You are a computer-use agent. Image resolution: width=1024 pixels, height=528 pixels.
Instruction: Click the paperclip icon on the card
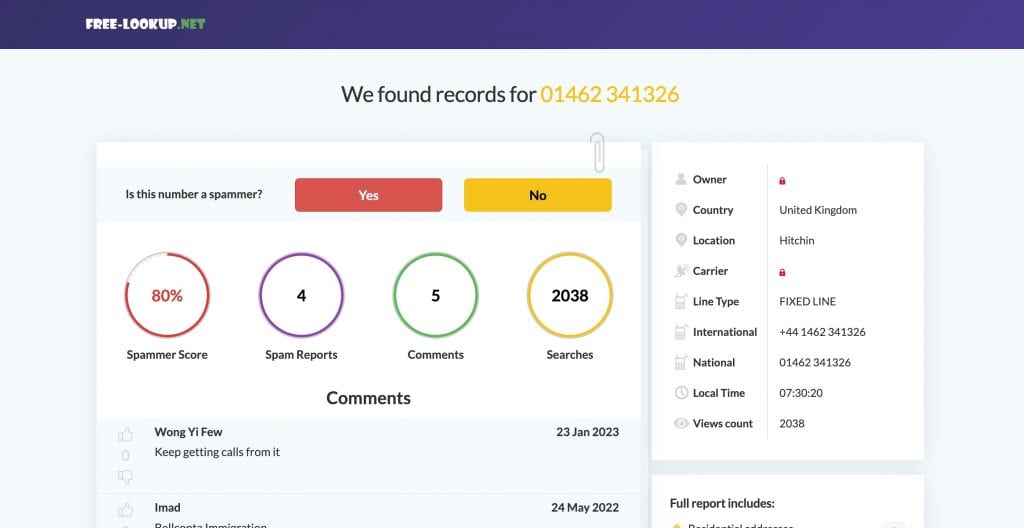click(x=598, y=152)
